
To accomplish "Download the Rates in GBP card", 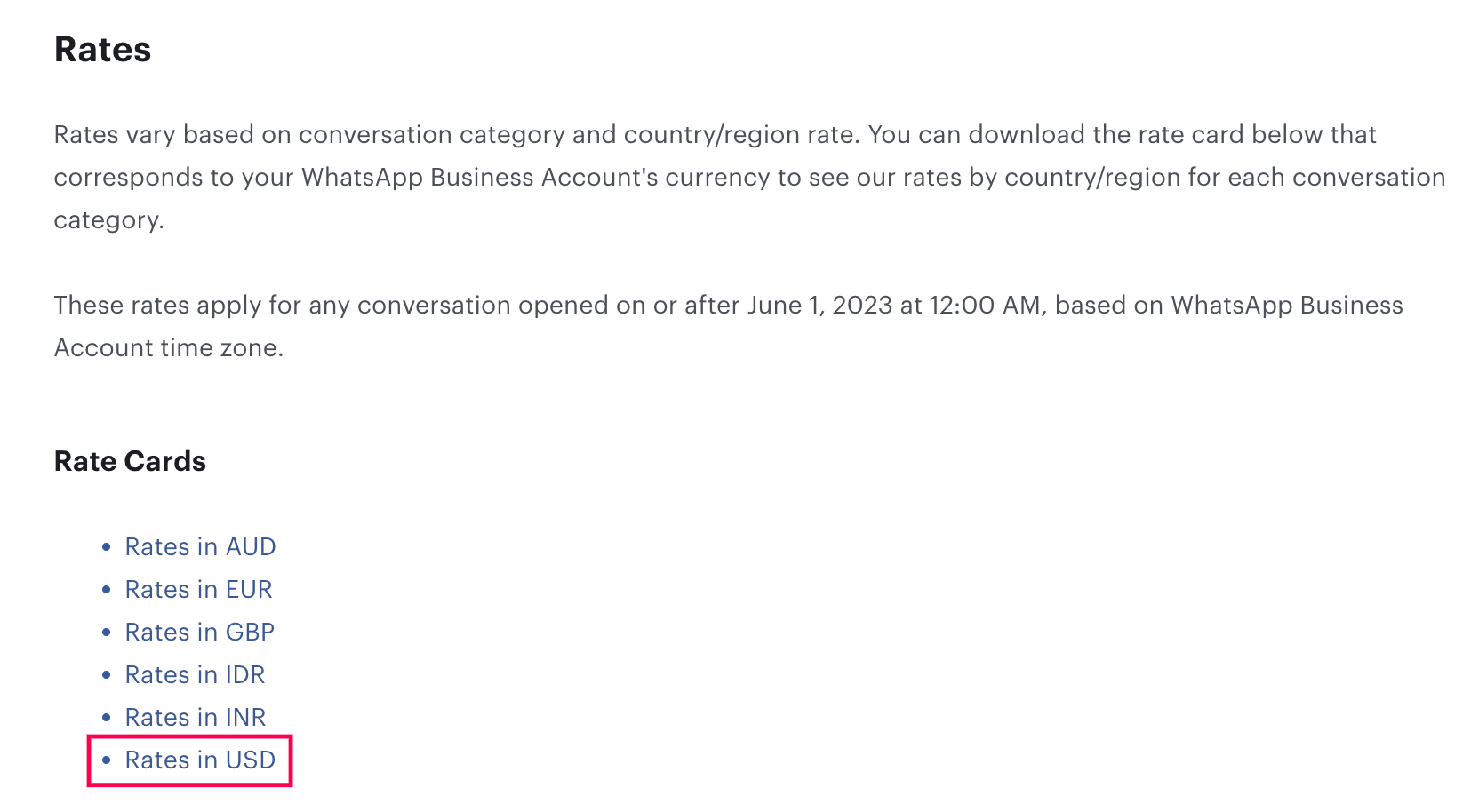I will tap(199, 632).
